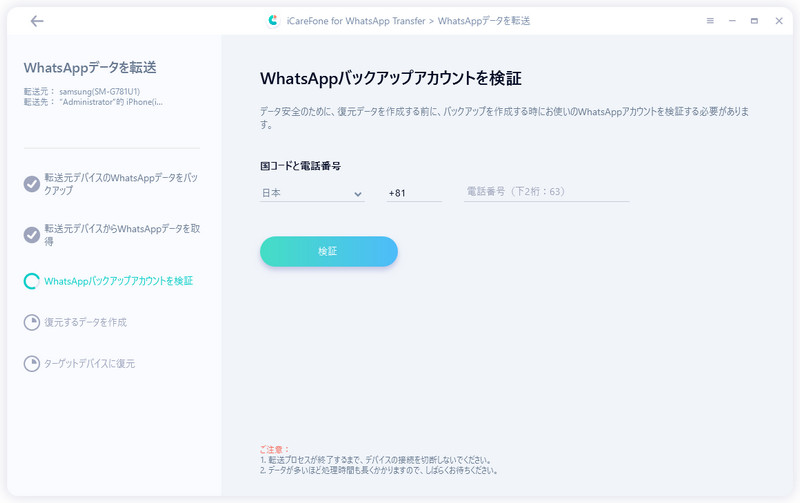Click the clock icon beside 復元するデータを作成
This screenshot has height=503, width=800.
click(x=32, y=322)
